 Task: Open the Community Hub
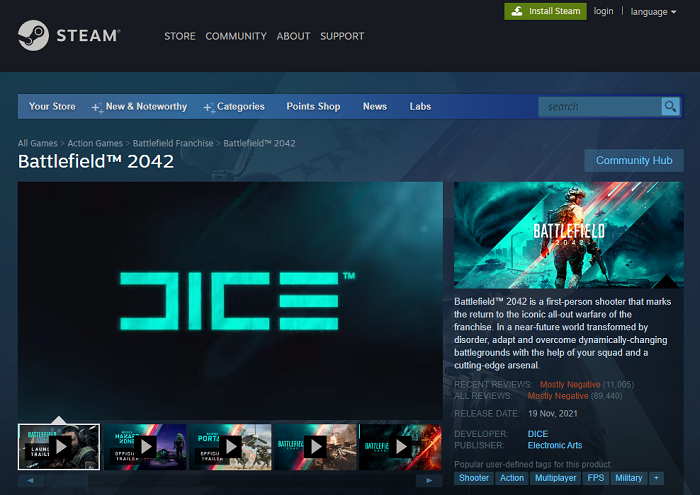[x=634, y=160]
